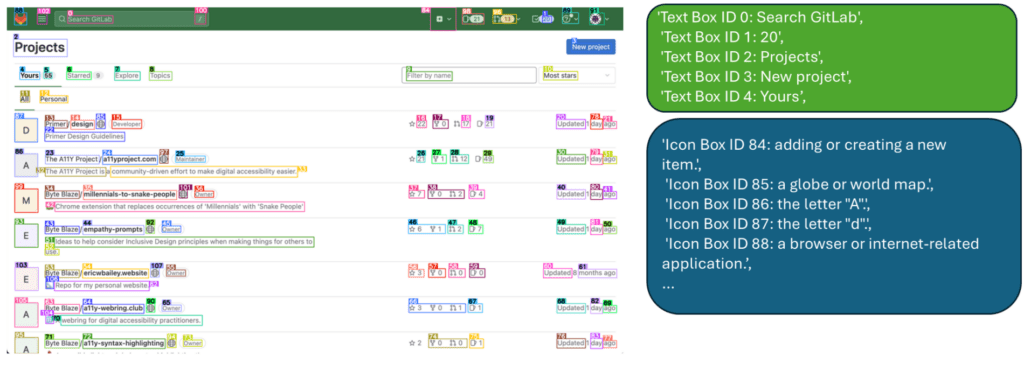This screenshot has height=370, width=1024.
Task: Open the a11y-syntax-highlighting project link
Action: [123, 343]
